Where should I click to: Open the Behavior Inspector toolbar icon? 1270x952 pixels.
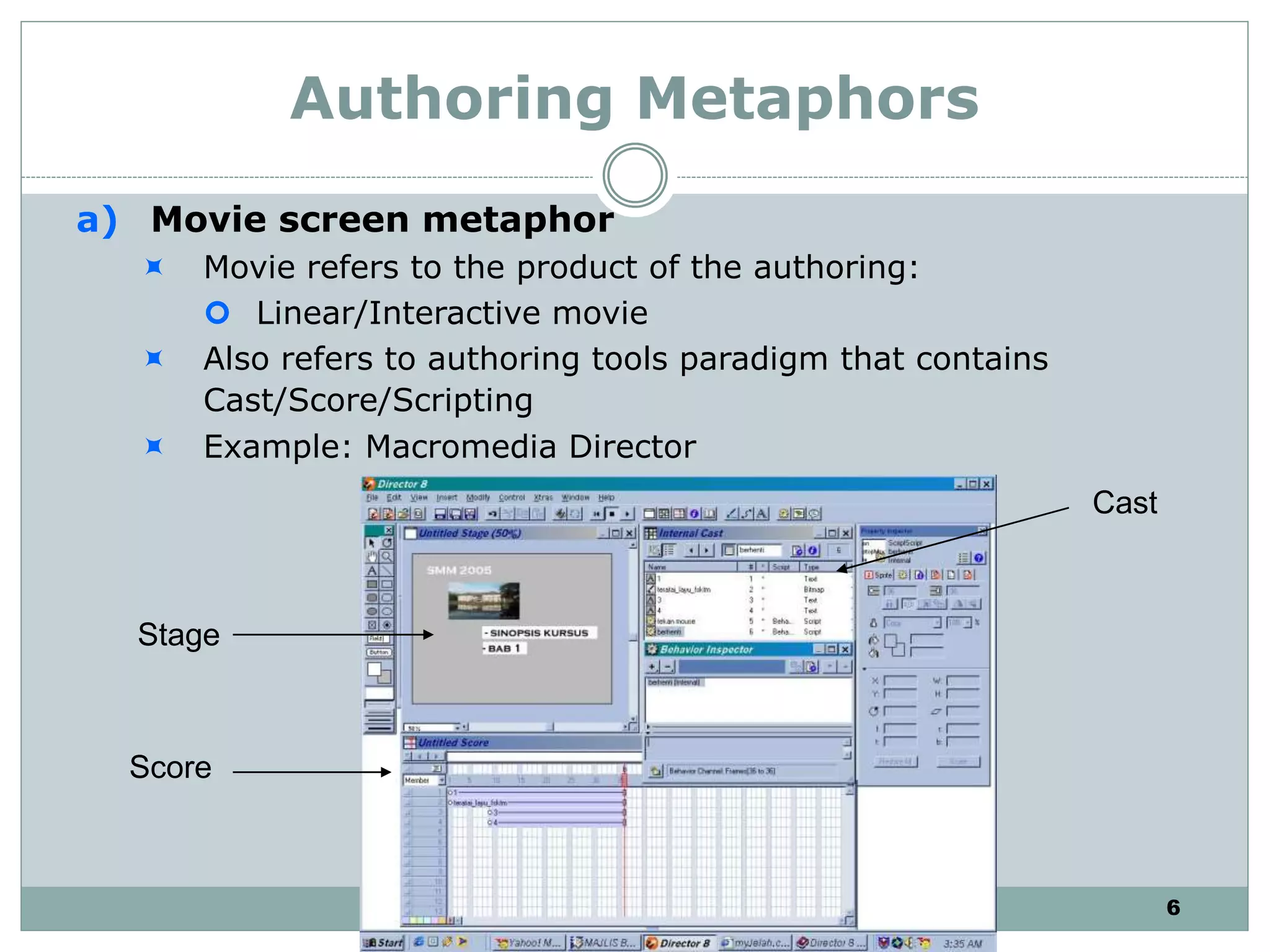coord(784,514)
